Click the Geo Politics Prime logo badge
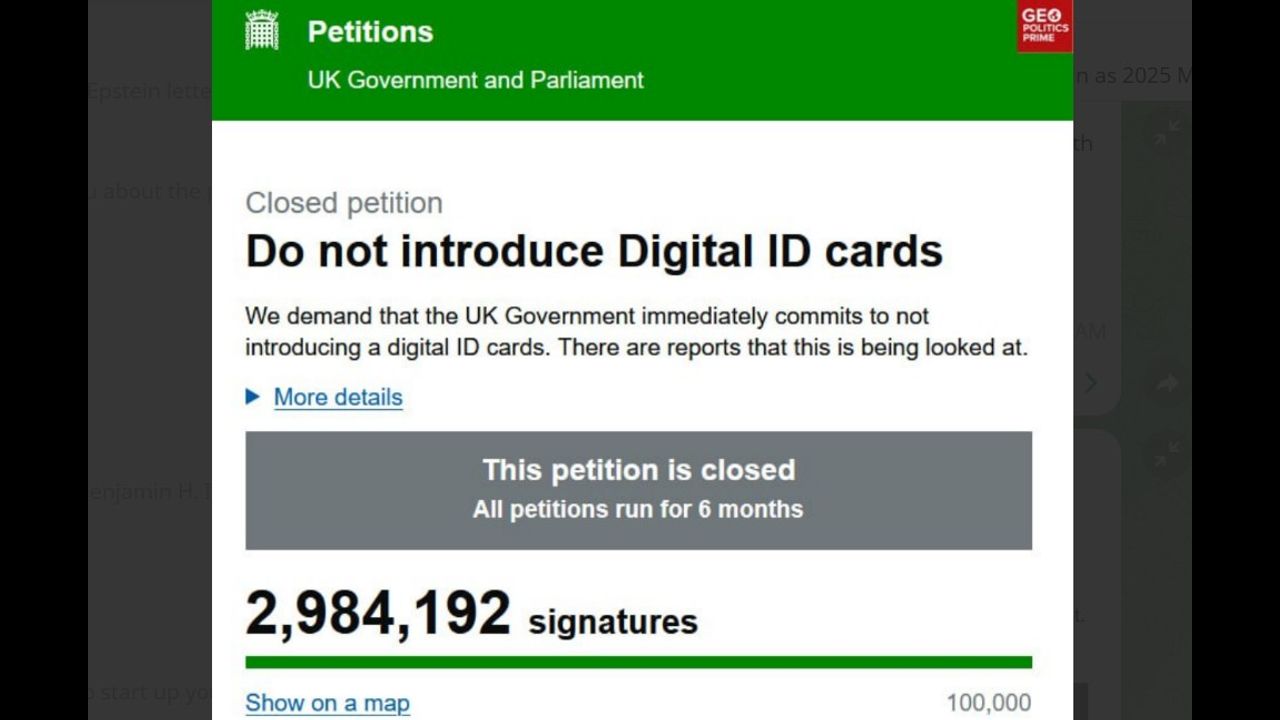 tap(1044, 26)
